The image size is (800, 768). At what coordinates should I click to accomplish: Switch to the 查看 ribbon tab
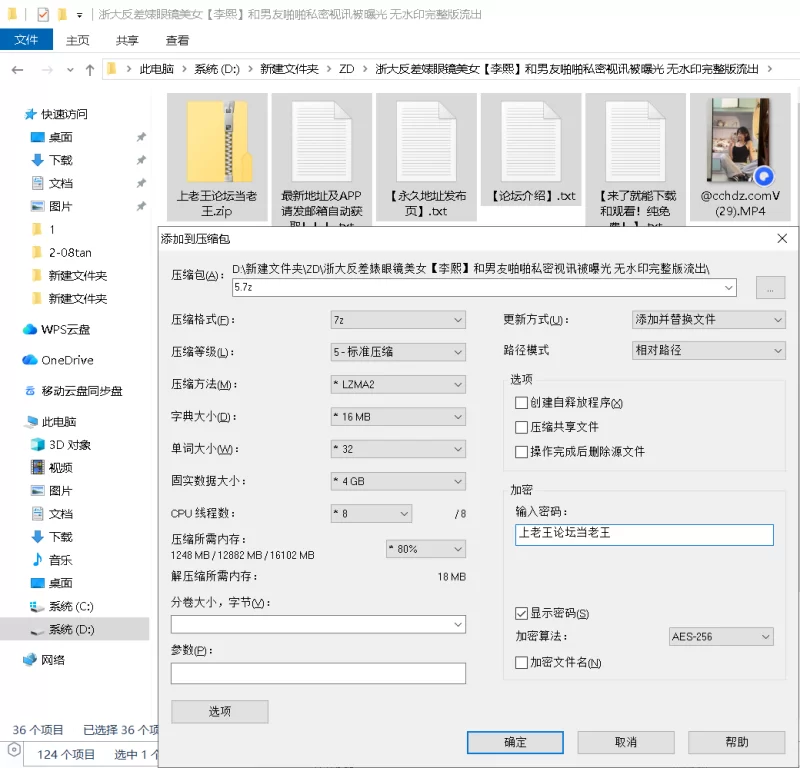(x=177, y=41)
